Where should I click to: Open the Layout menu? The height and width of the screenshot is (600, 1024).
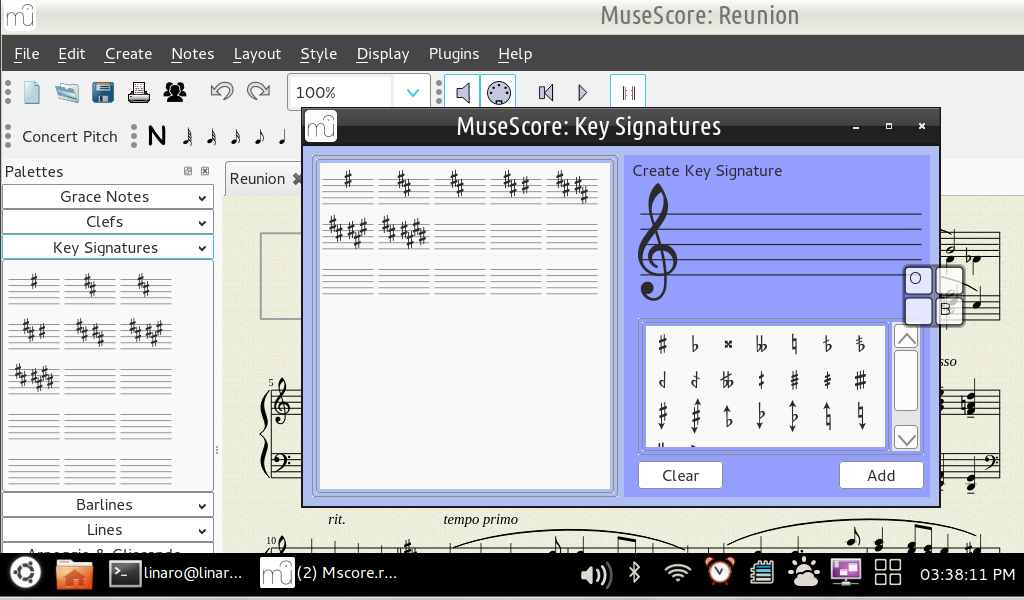(x=257, y=54)
